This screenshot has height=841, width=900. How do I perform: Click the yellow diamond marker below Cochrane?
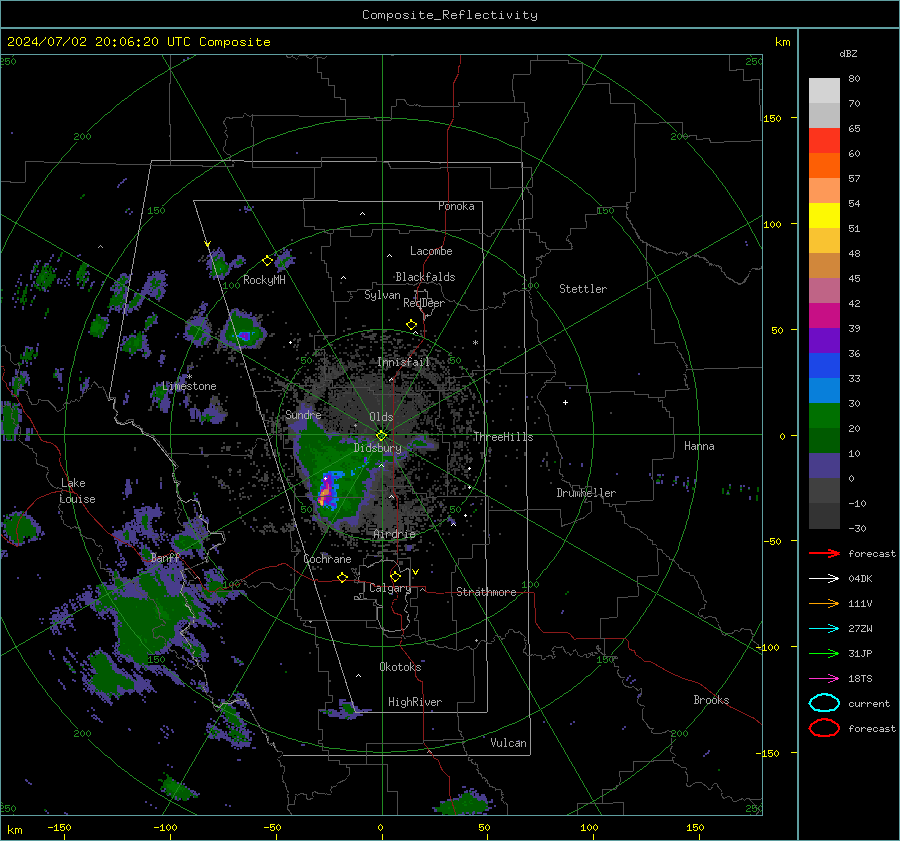coord(342,577)
